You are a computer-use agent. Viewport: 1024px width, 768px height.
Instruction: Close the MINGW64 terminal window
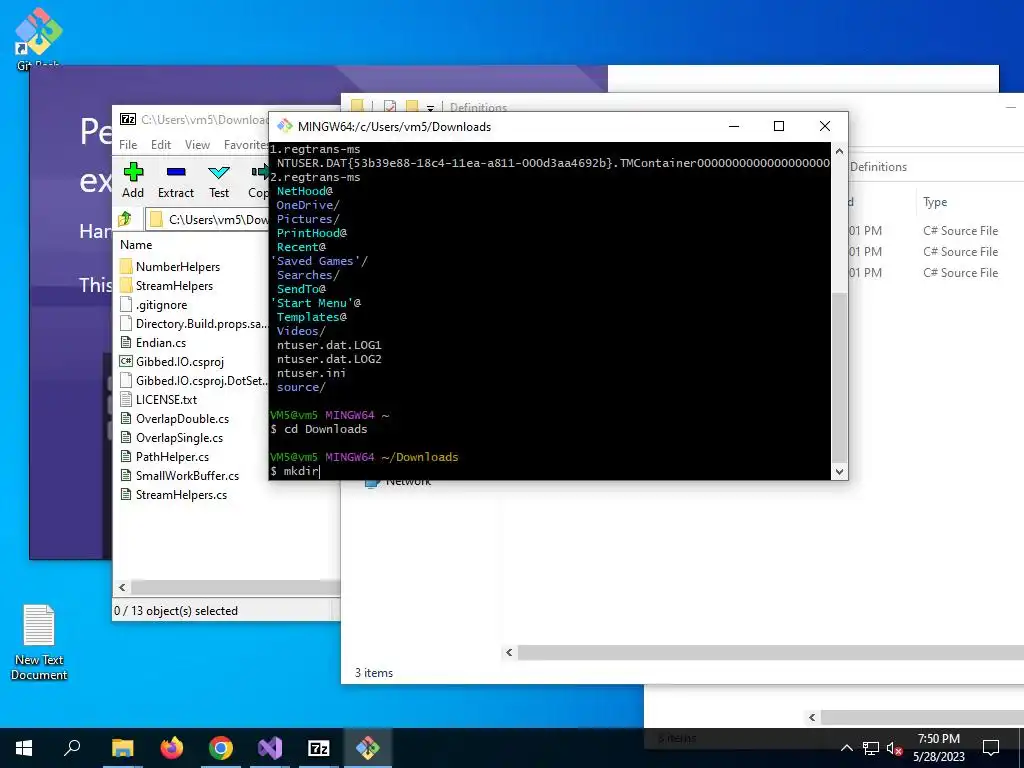point(825,126)
